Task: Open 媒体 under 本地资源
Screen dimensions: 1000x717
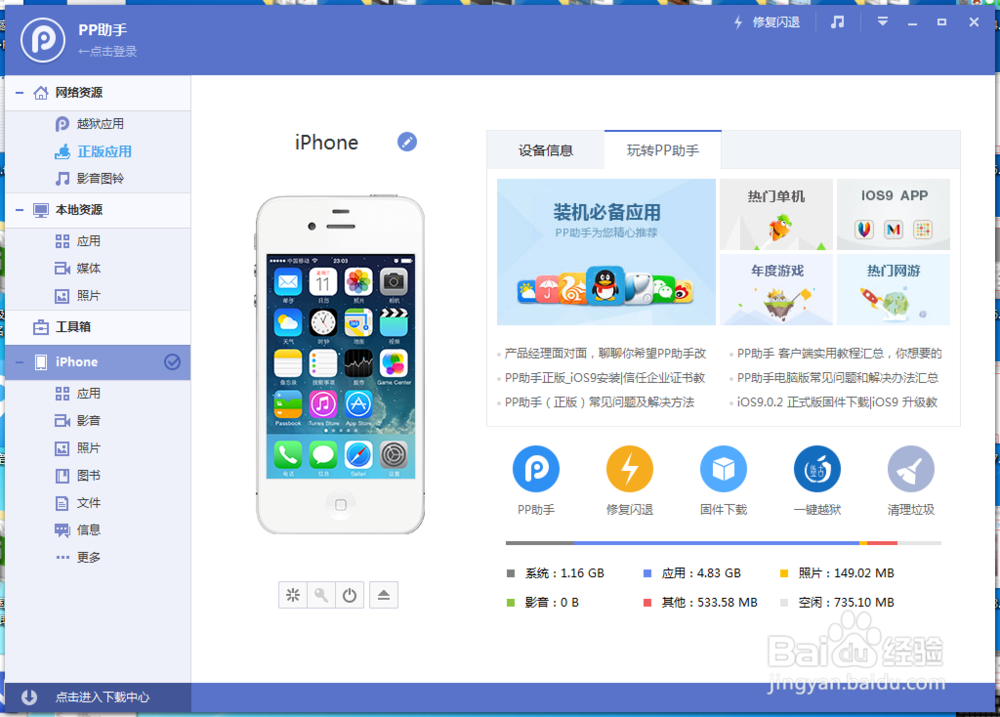Action: point(78,269)
